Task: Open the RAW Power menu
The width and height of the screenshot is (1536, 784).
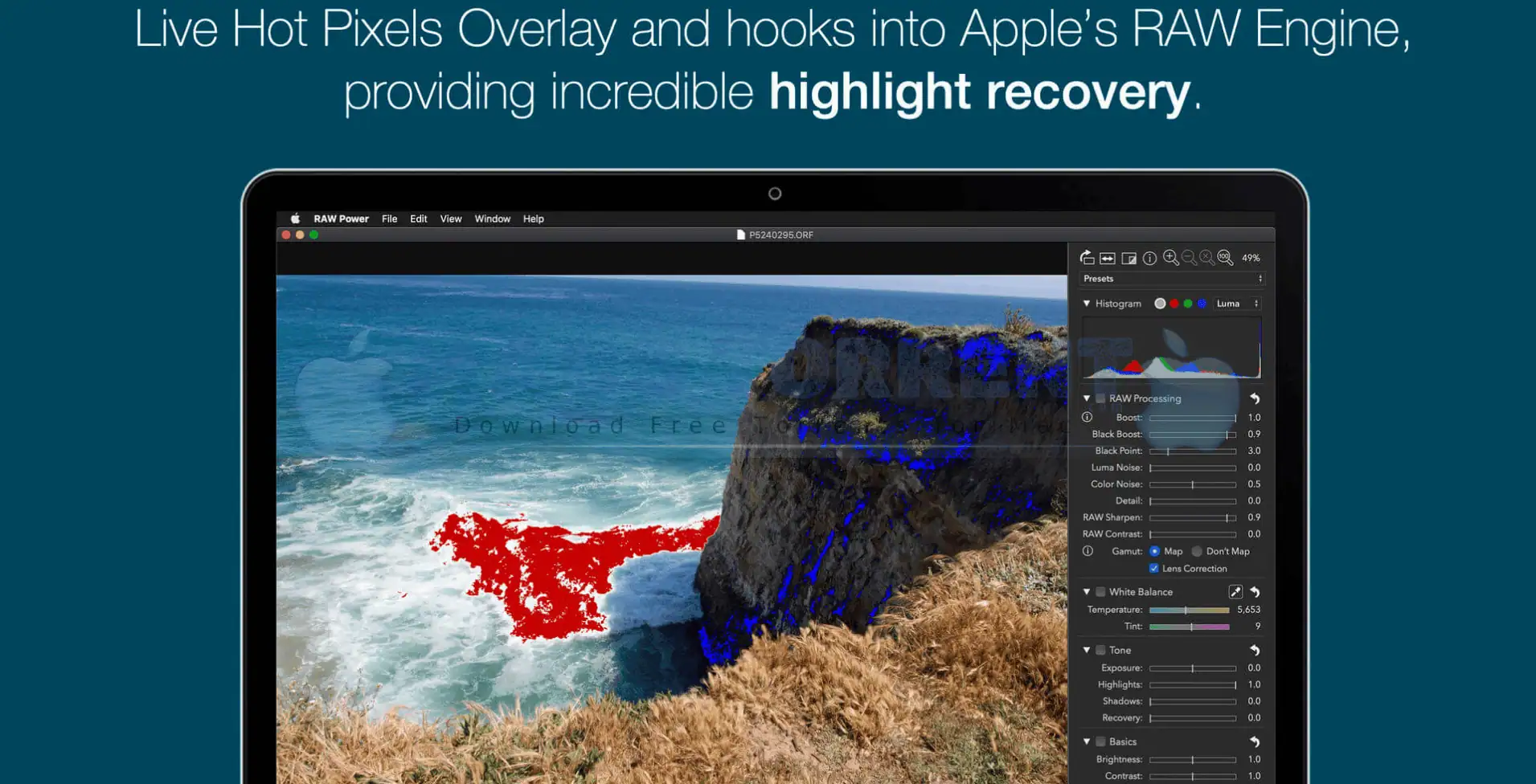Action: (341, 218)
